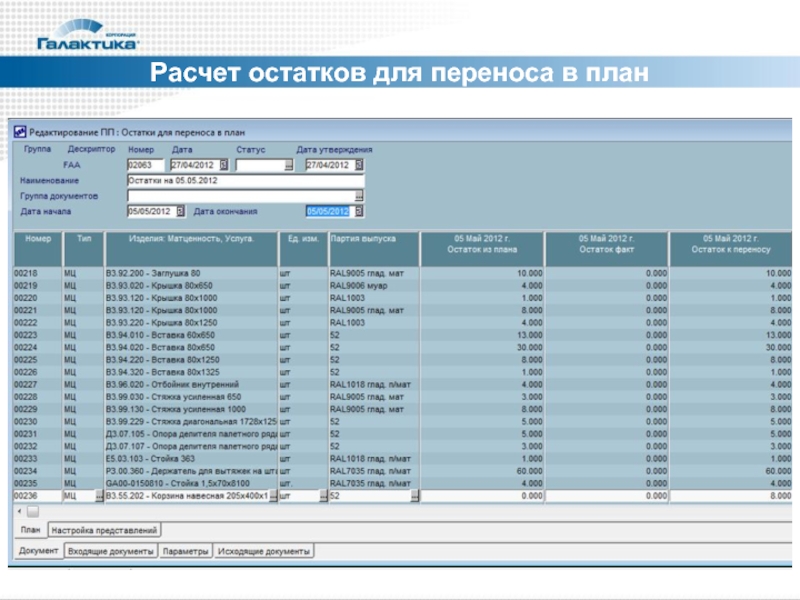
Task: Switch to the Настройка представлений tab
Action: click(106, 530)
